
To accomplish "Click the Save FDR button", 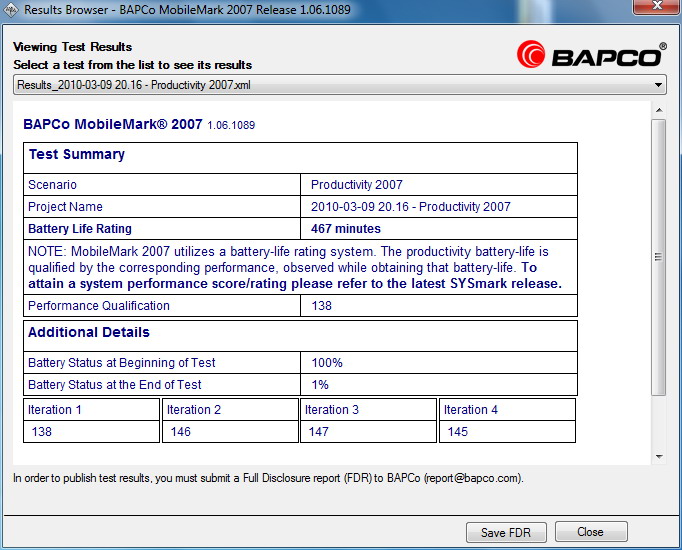I will tap(506, 532).
